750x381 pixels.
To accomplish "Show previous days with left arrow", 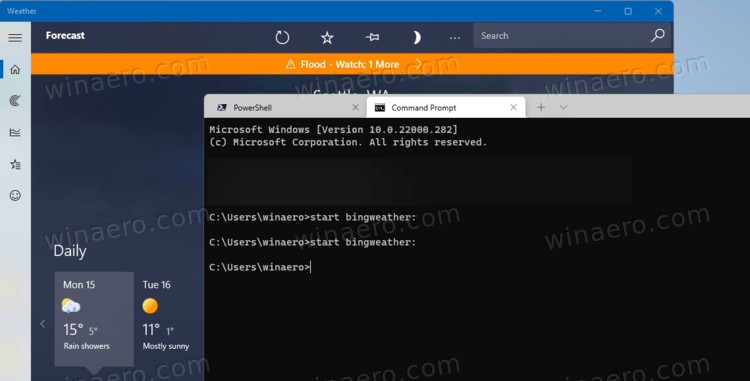I will click(x=43, y=324).
